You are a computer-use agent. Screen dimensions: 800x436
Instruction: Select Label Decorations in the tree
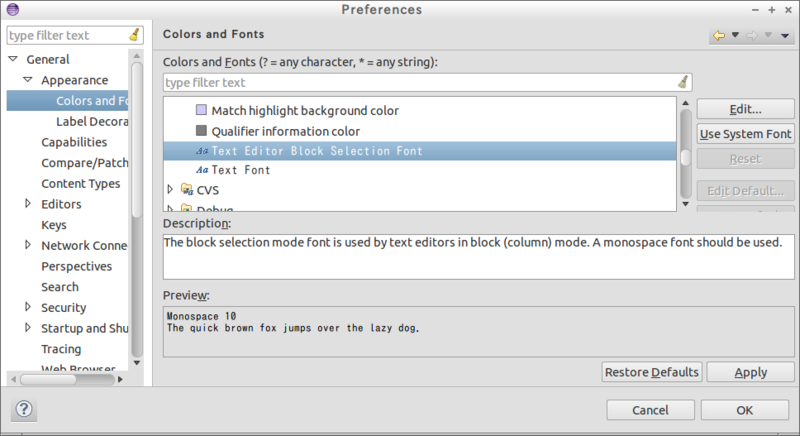point(92,121)
